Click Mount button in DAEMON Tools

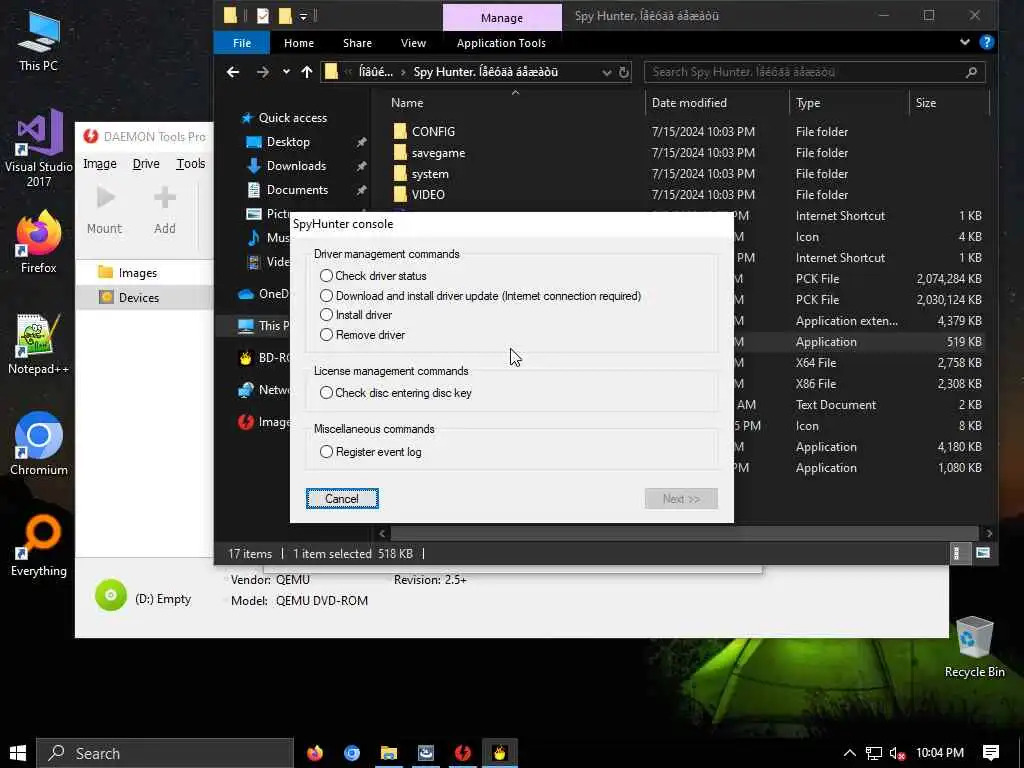104,210
